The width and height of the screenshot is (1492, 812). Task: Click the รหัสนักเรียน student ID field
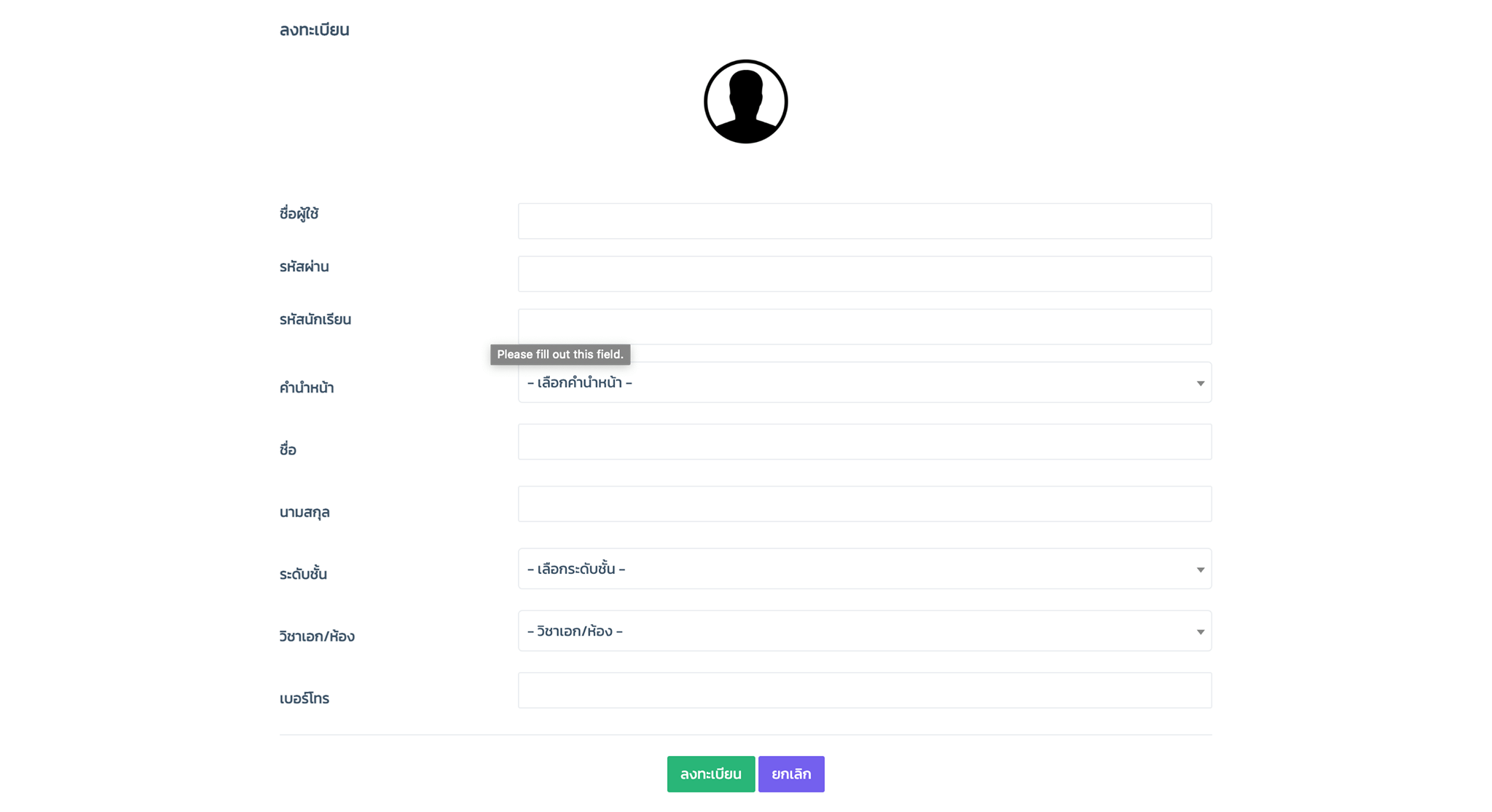click(865, 326)
